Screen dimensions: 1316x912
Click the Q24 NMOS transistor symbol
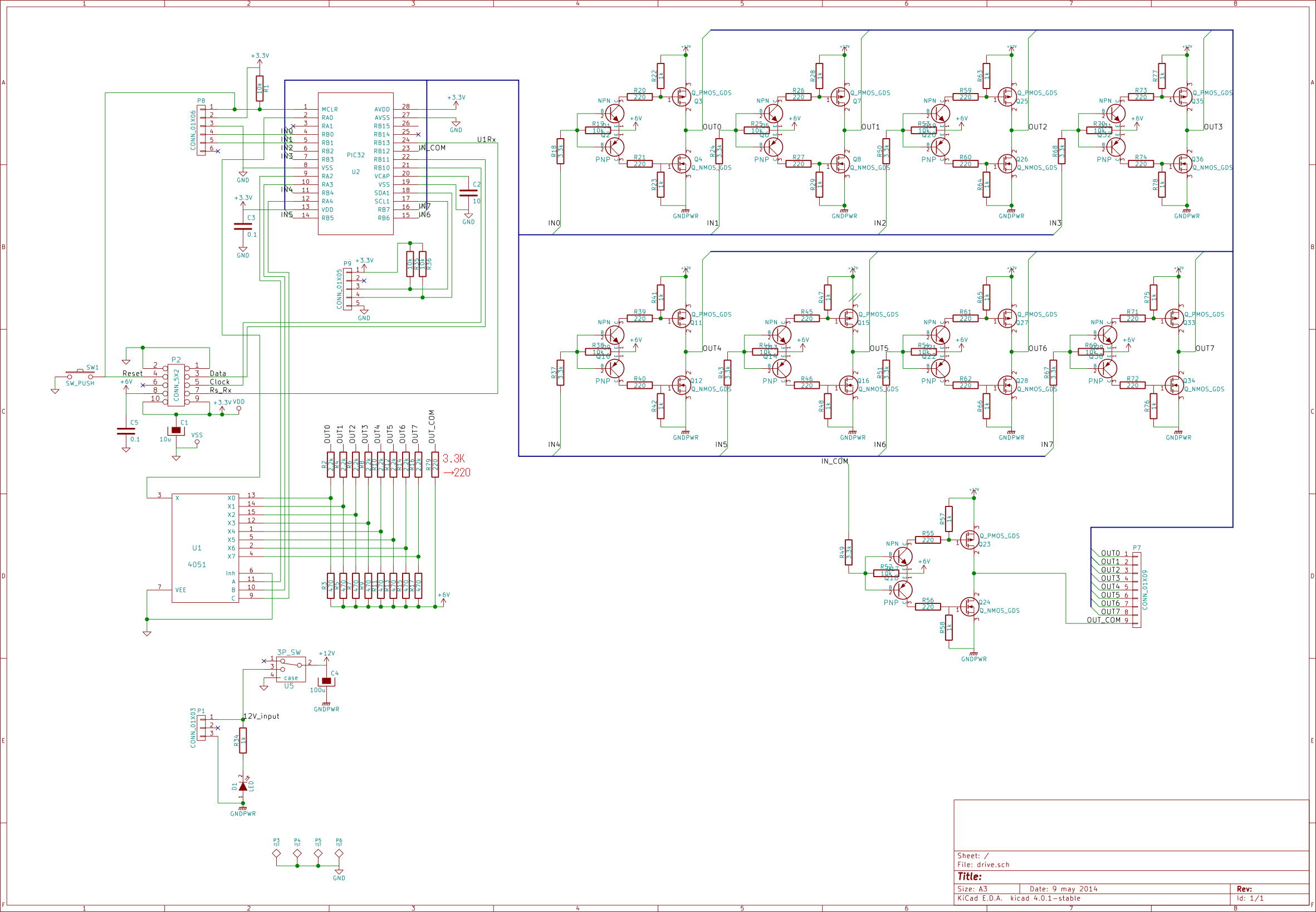point(969,606)
